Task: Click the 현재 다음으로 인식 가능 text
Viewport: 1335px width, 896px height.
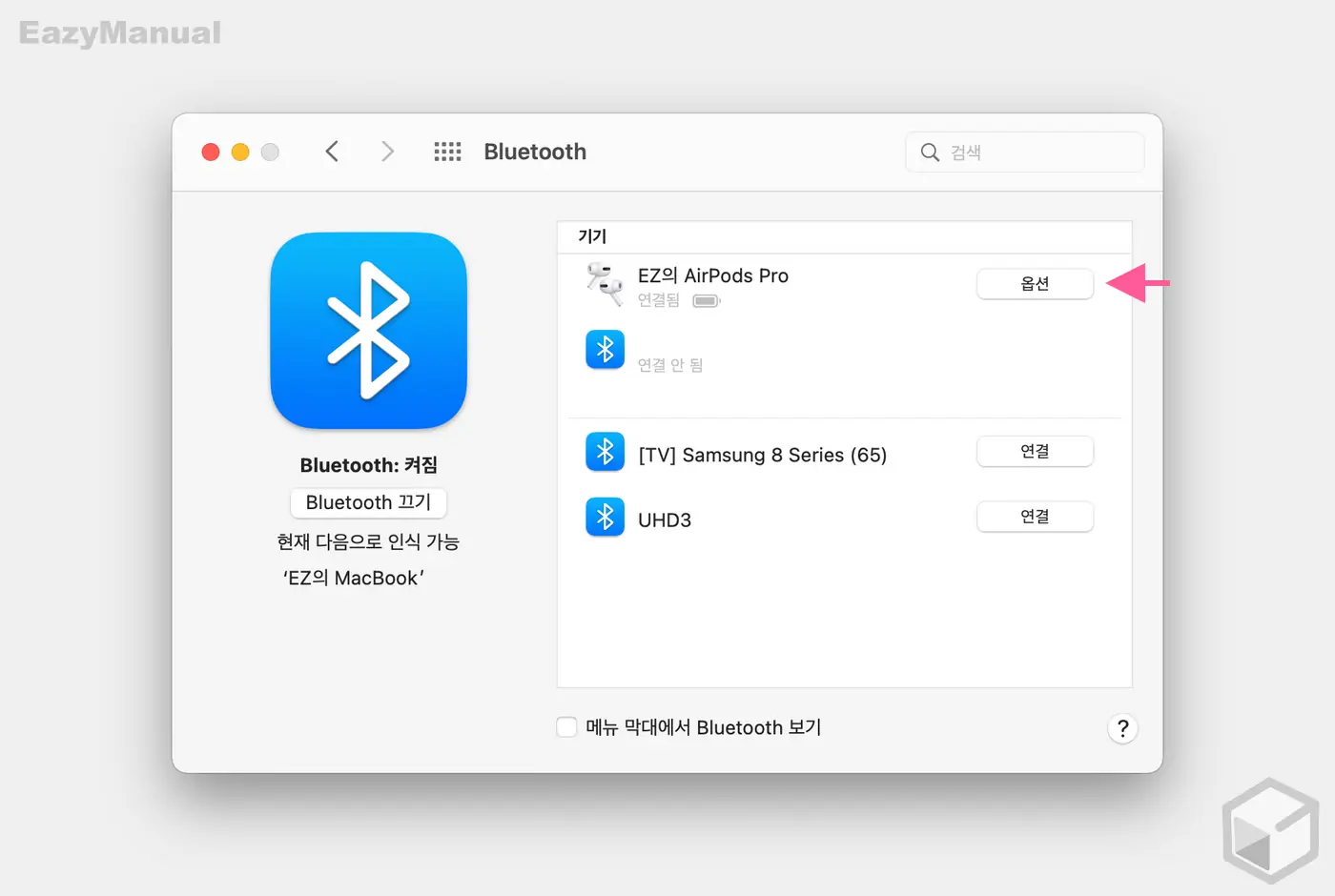Action: [x=368, y=541]
